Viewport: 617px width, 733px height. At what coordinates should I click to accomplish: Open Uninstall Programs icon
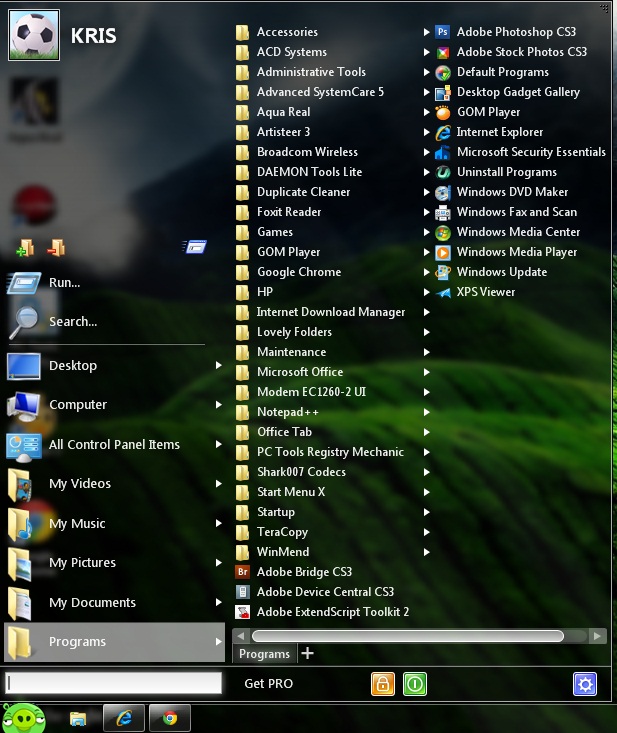click(x=442, y=172)
